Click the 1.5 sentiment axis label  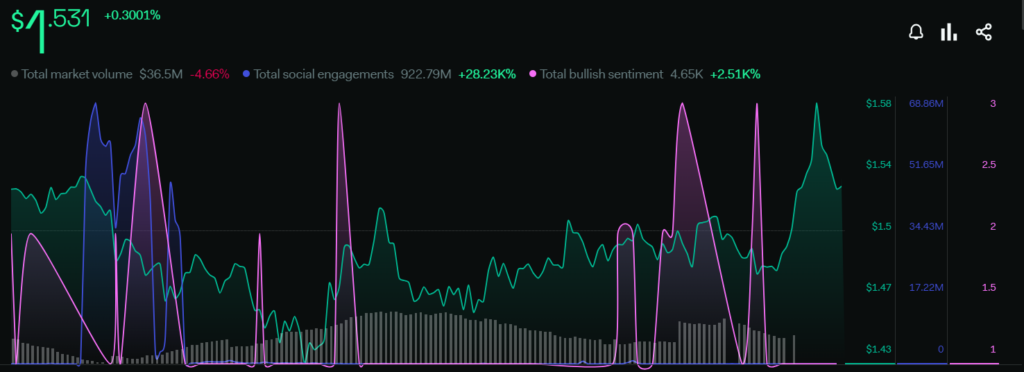point(989,288)
